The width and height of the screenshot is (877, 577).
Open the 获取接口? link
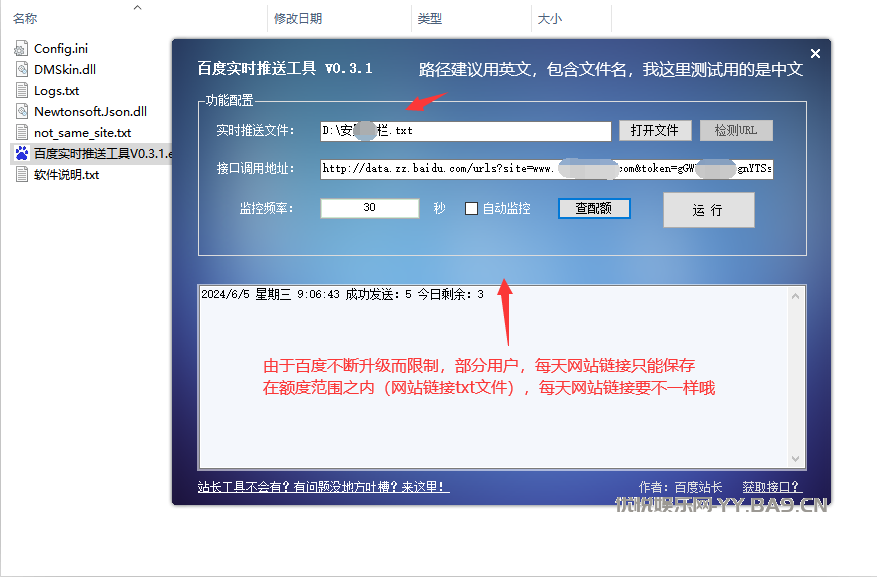pos(771,487)
